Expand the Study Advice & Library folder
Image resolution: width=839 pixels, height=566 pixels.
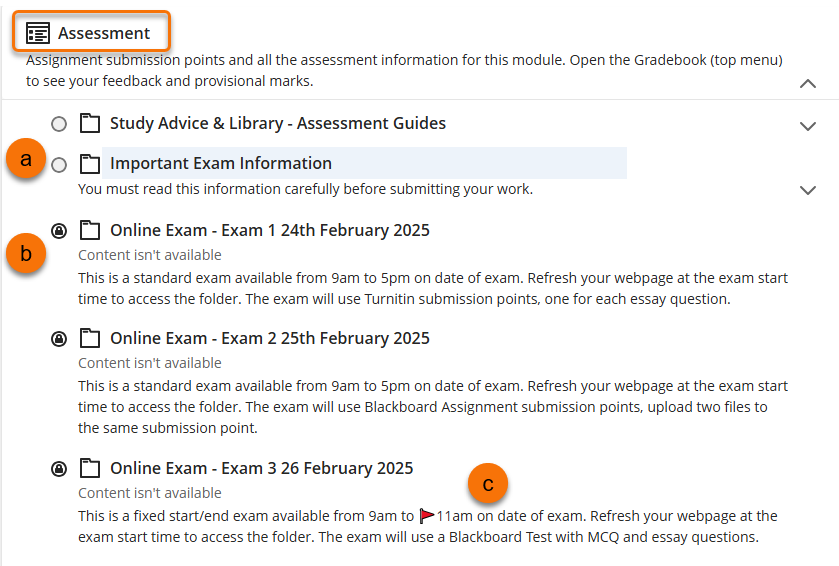coord(808,126)
